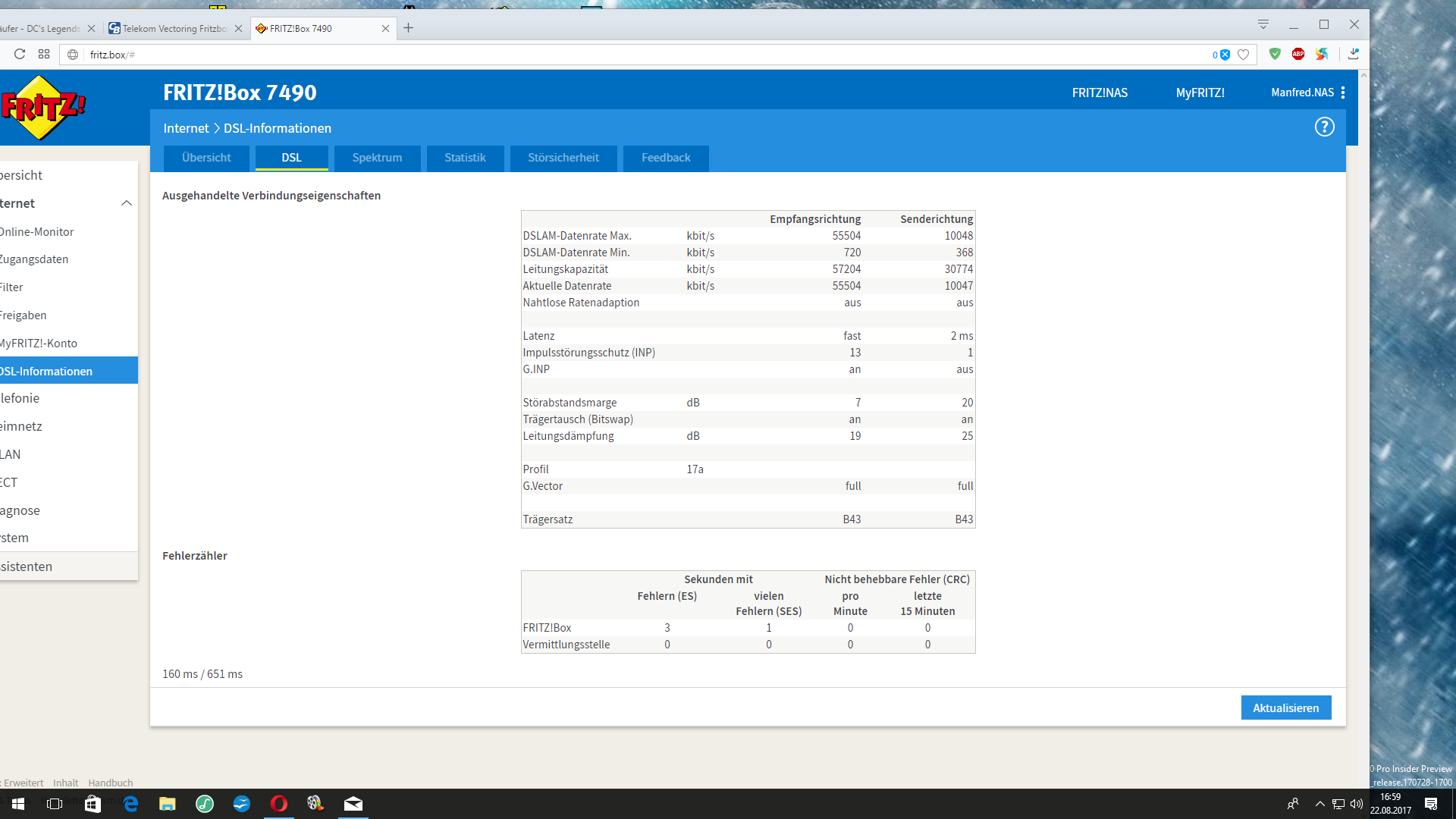Click the bookmark heart icon in address bar
The image size is (1456, 819).
[1243, 55]
